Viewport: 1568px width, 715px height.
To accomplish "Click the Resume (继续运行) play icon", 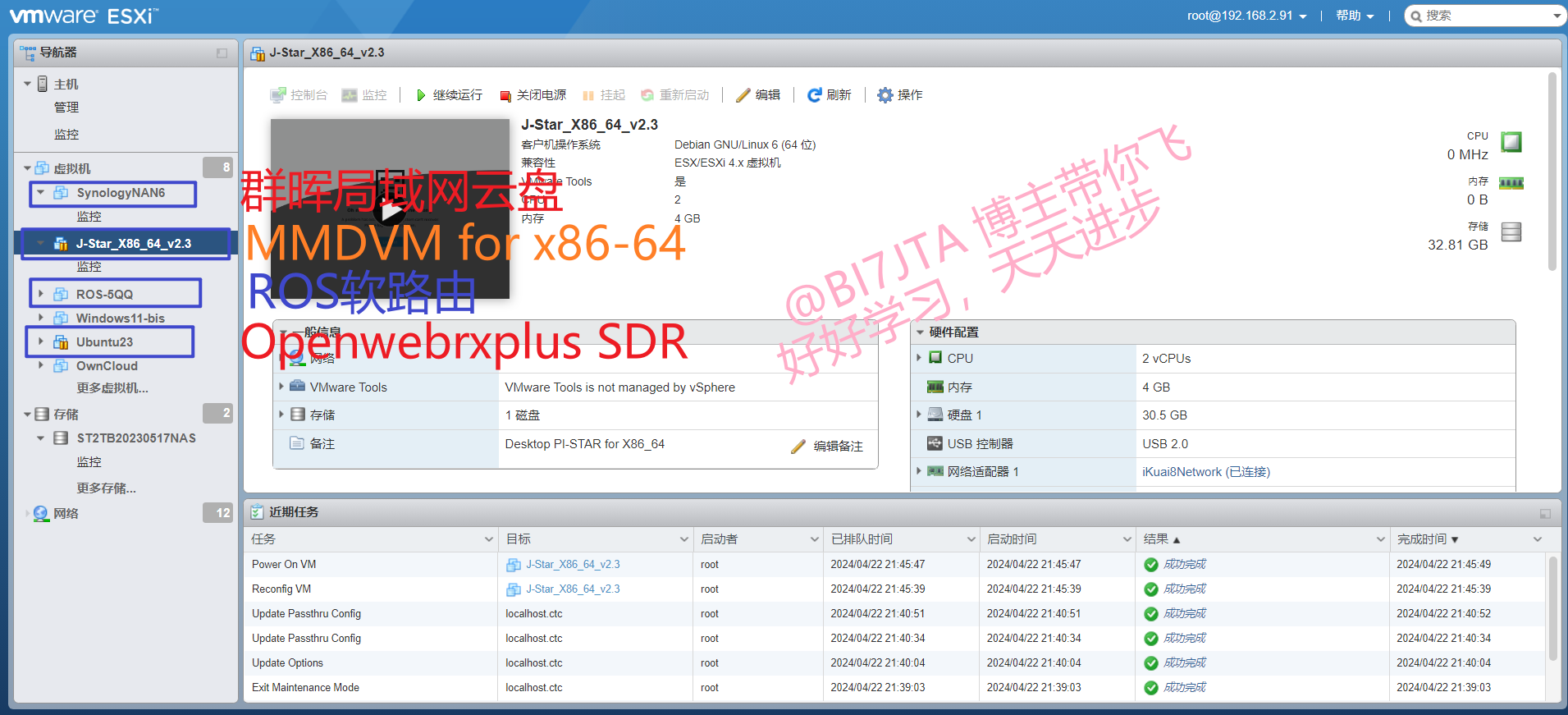I will pos(421,95).
